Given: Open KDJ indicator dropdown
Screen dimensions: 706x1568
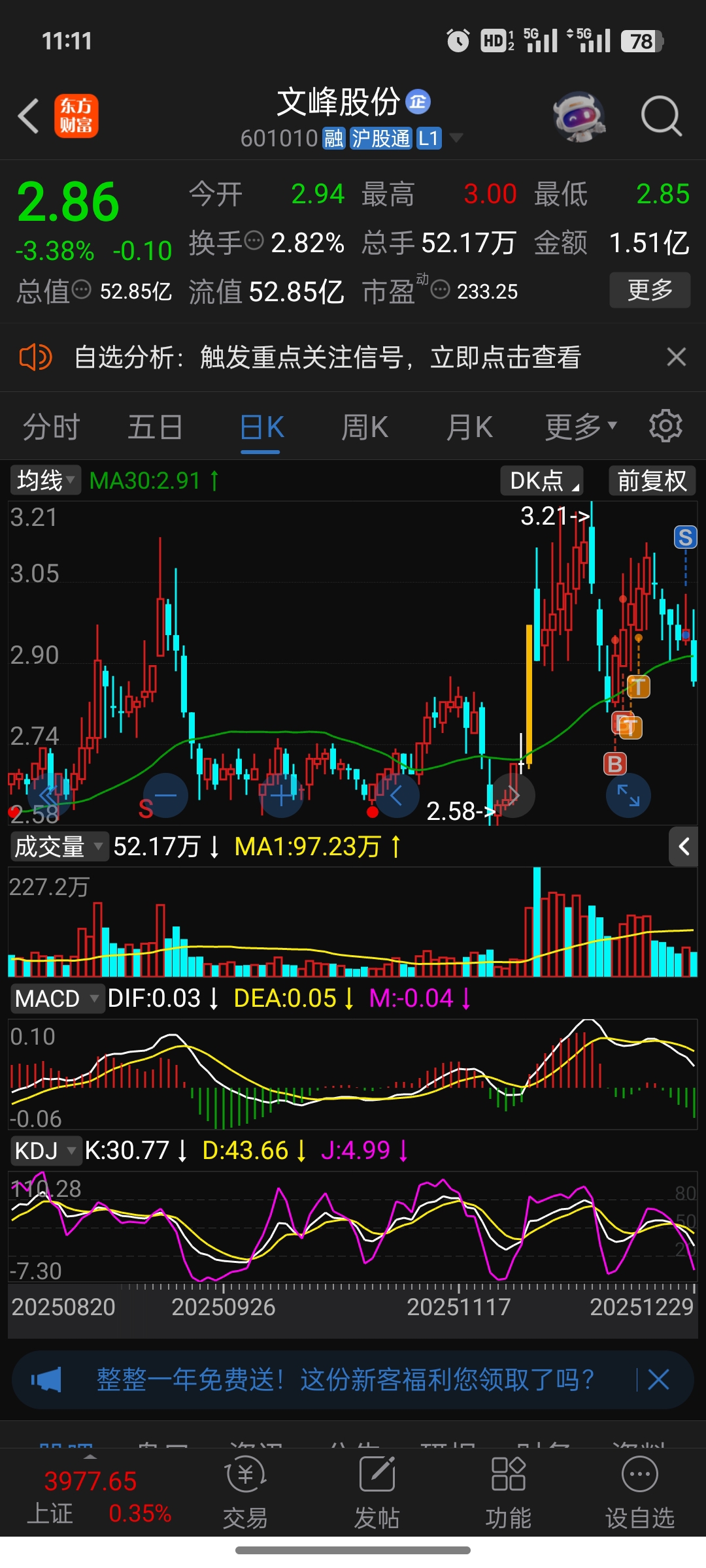Looking at the screenshot, I should 46,1150.
